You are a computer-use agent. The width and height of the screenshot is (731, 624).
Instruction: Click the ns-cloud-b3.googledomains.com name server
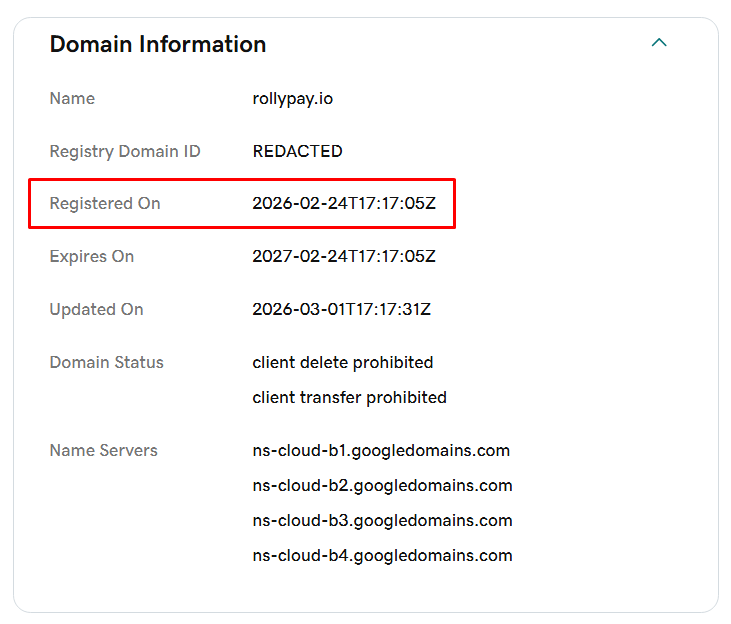(382, 520)
